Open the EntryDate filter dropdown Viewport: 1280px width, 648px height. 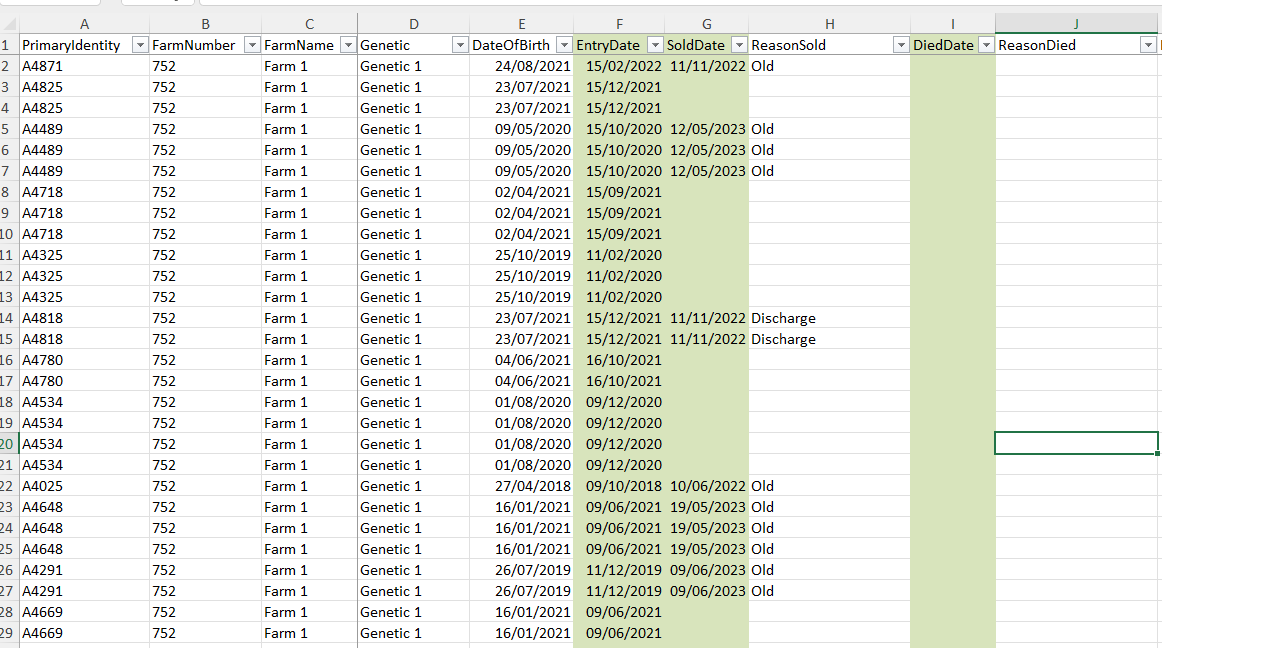(x=655, y=45)
